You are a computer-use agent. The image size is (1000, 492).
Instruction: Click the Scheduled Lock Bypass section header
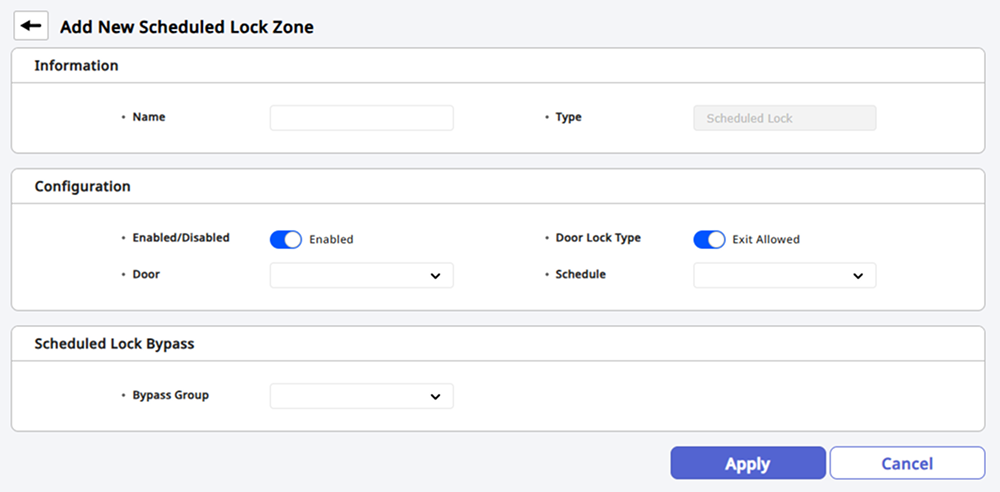click(x=114, y=344)
